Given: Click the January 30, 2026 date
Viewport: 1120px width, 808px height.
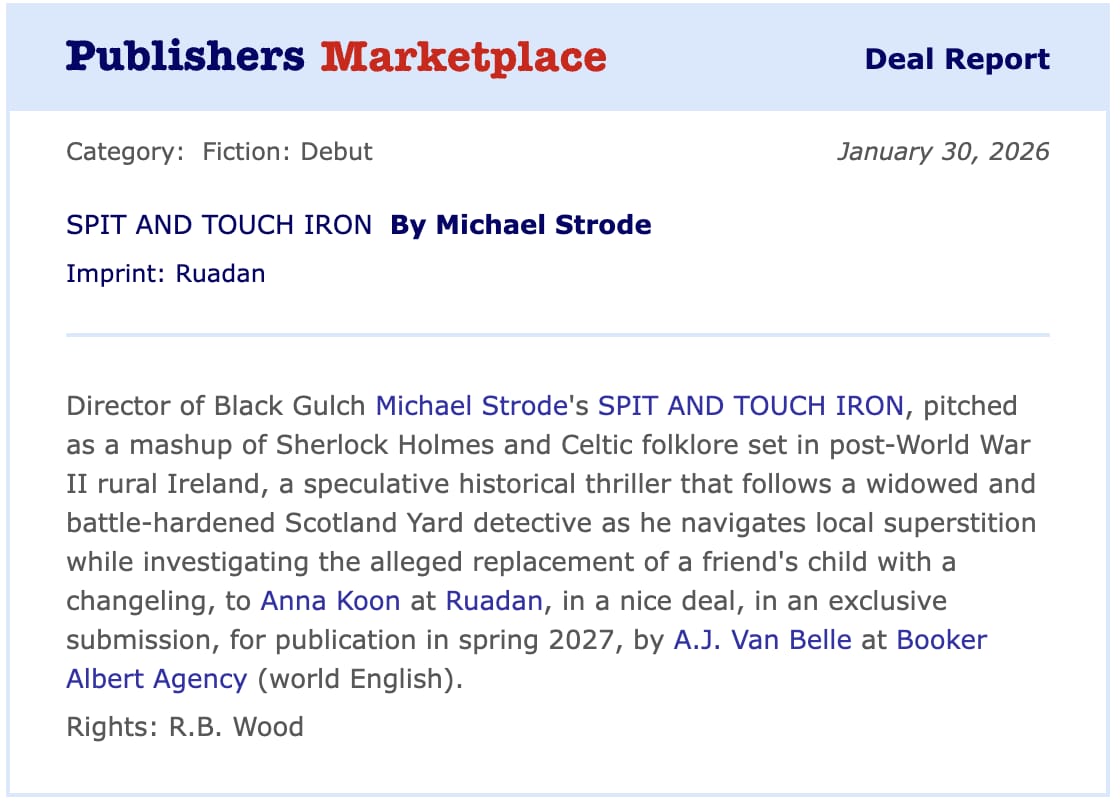Looking at the screenshot, I should tap(944, 151).
